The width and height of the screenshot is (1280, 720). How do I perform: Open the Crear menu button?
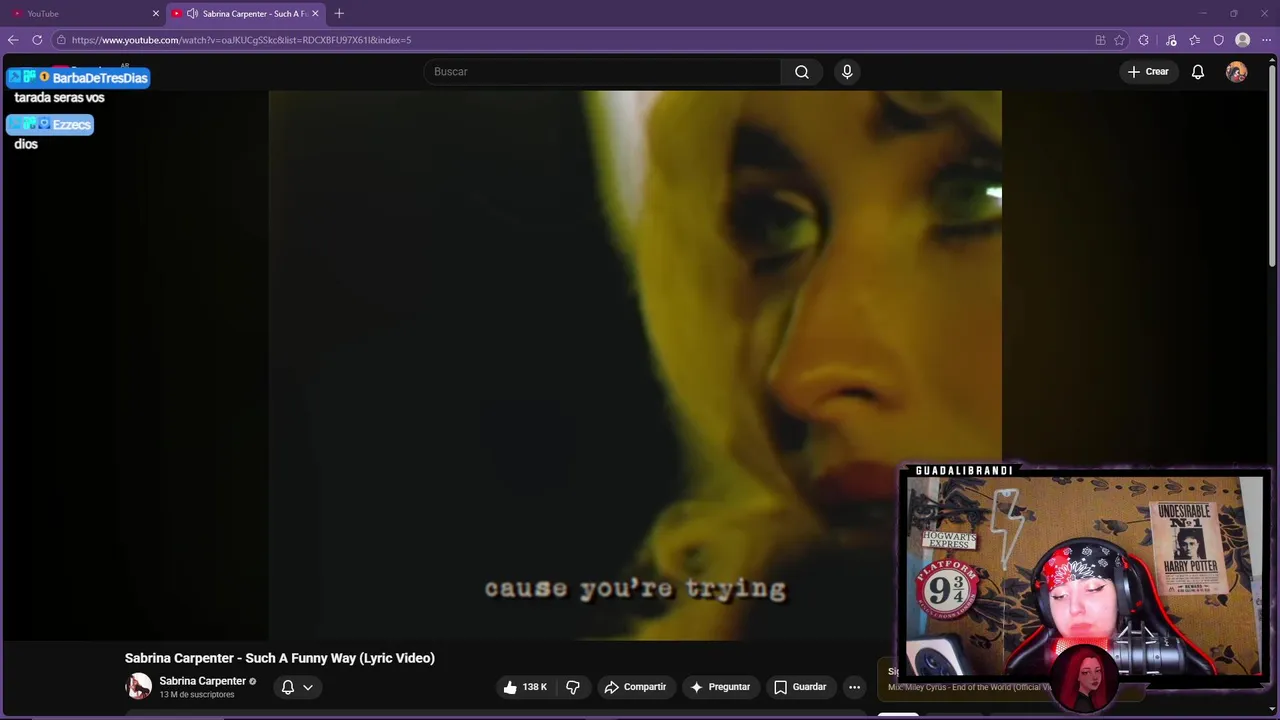click(1148, 72)
